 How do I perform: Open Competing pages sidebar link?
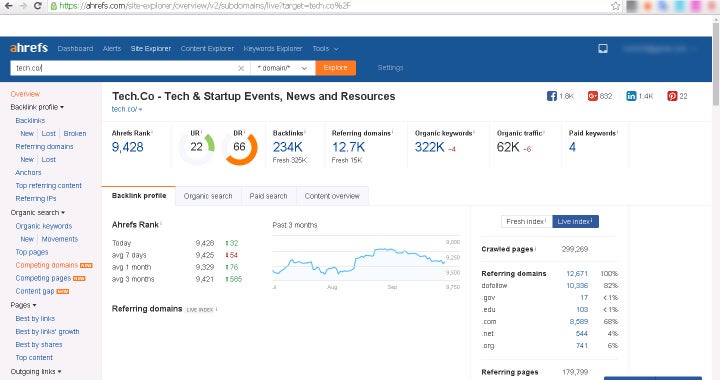pos(43,278)
